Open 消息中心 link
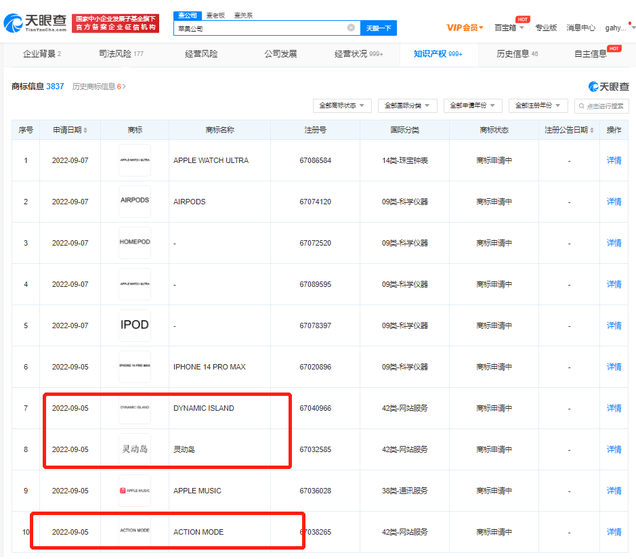Image resolution: width=636 pixels, height=559 pixels. [580, 28]
